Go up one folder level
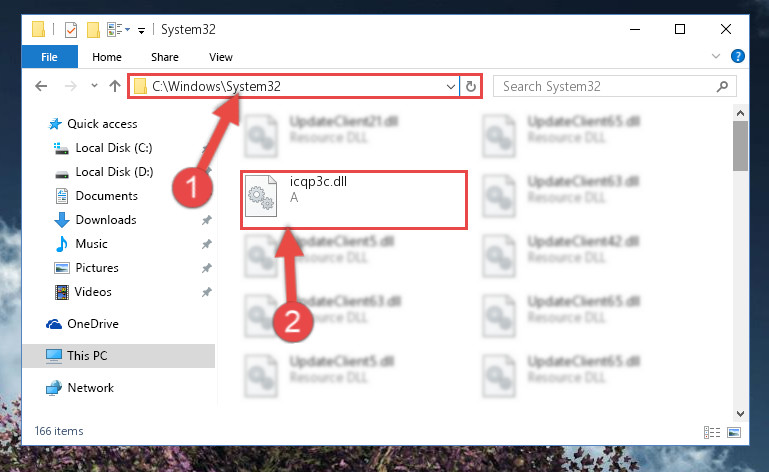Viewport: 769px width, 472px height. point(115,86)
